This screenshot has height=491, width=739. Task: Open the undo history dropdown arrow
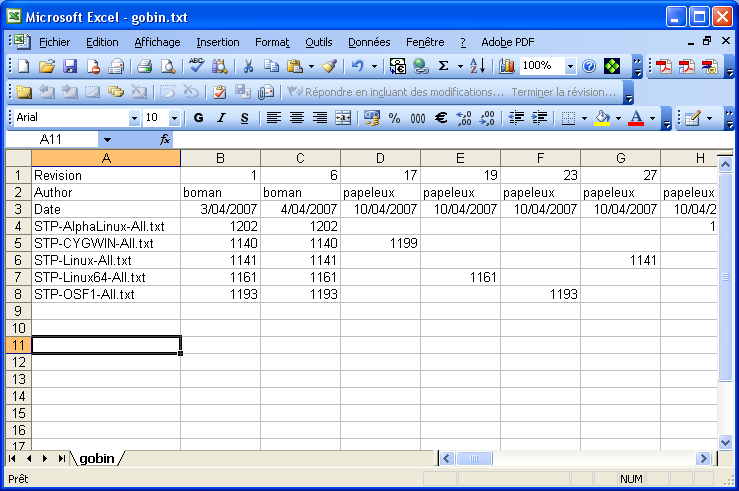[x=375, y=66]
